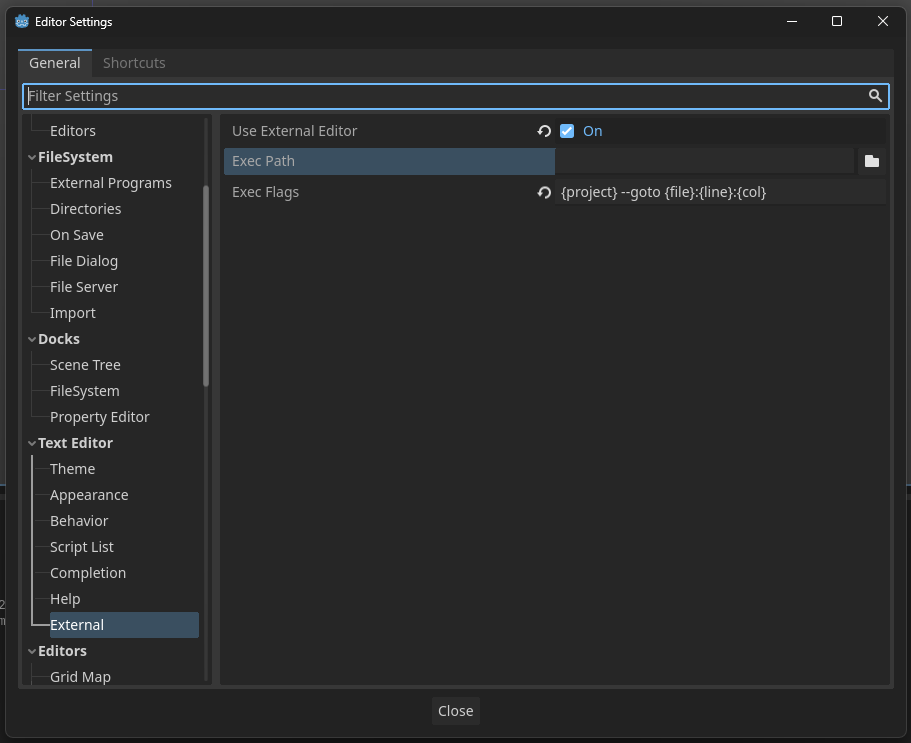This screenshot has height=743, width=911.
Task: Click the Godot logo in title bar
Action: tap(22, 21)
